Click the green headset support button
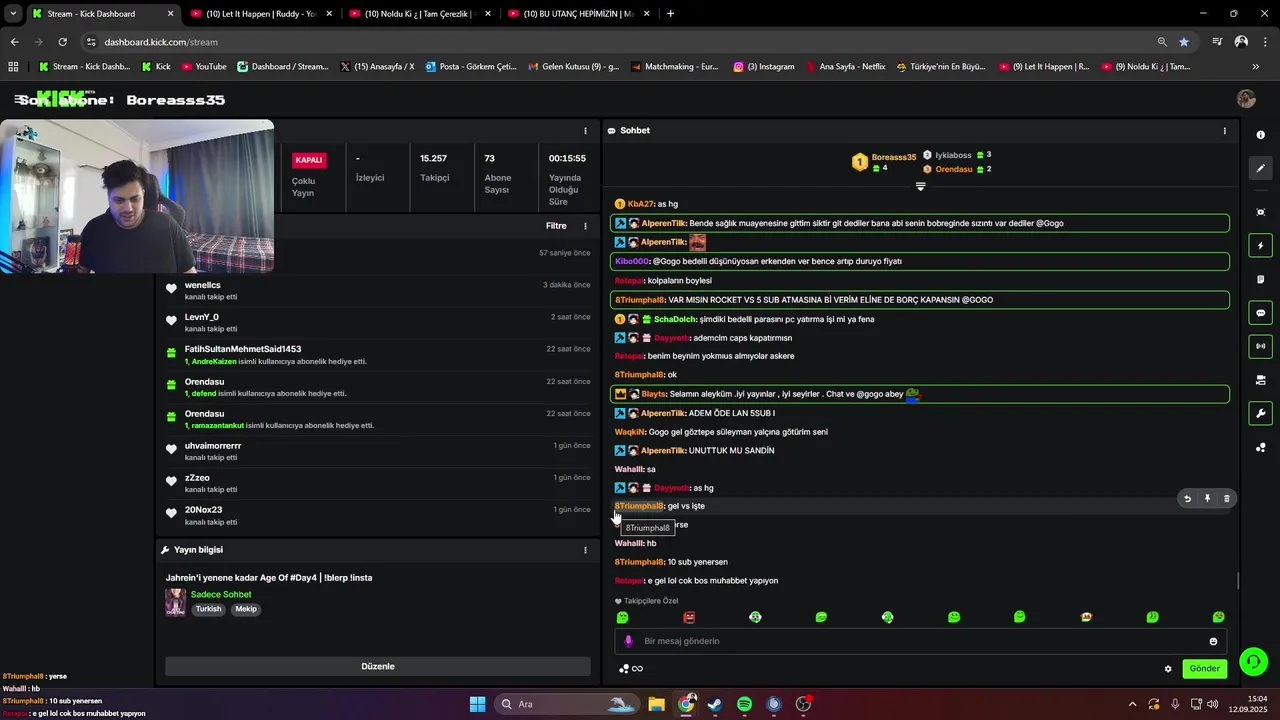 tap(1253, 662)
